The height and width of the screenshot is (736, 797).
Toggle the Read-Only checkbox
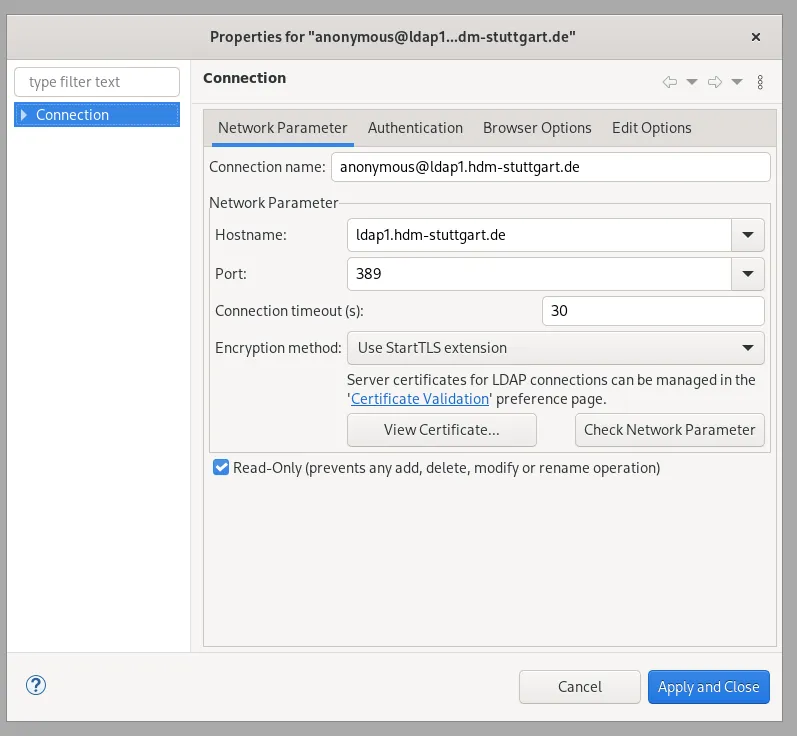coord(221,467)
